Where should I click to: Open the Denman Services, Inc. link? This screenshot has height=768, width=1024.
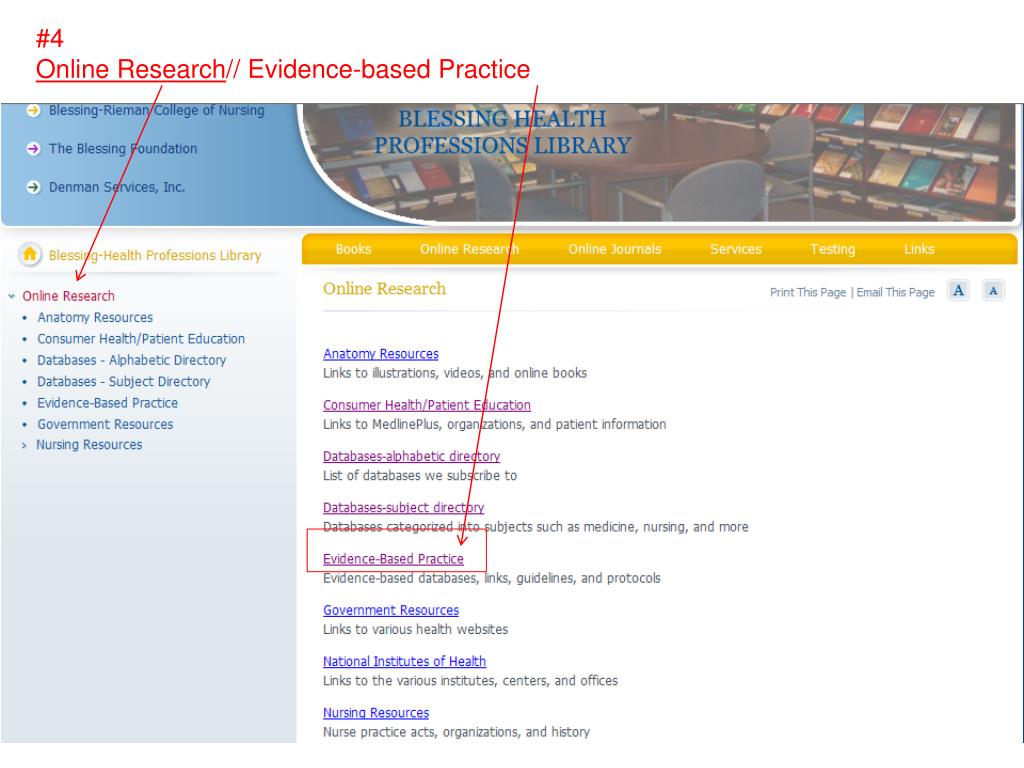click(117, 187)
